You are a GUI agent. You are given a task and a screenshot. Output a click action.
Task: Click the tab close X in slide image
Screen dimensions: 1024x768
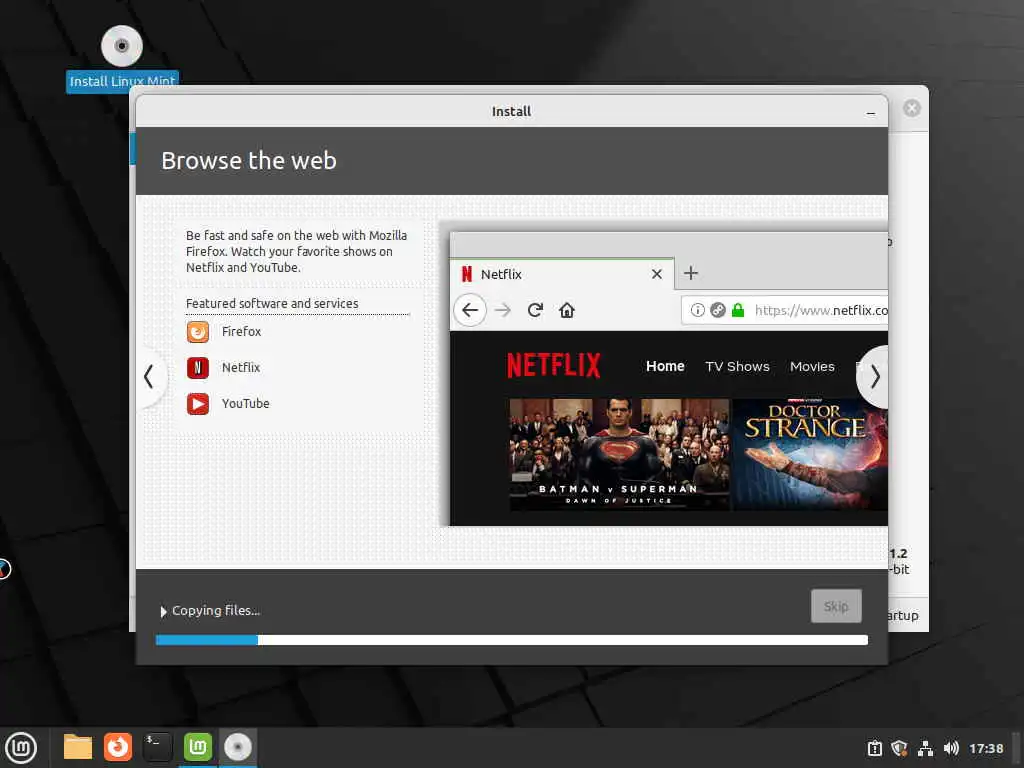(657, 274)
